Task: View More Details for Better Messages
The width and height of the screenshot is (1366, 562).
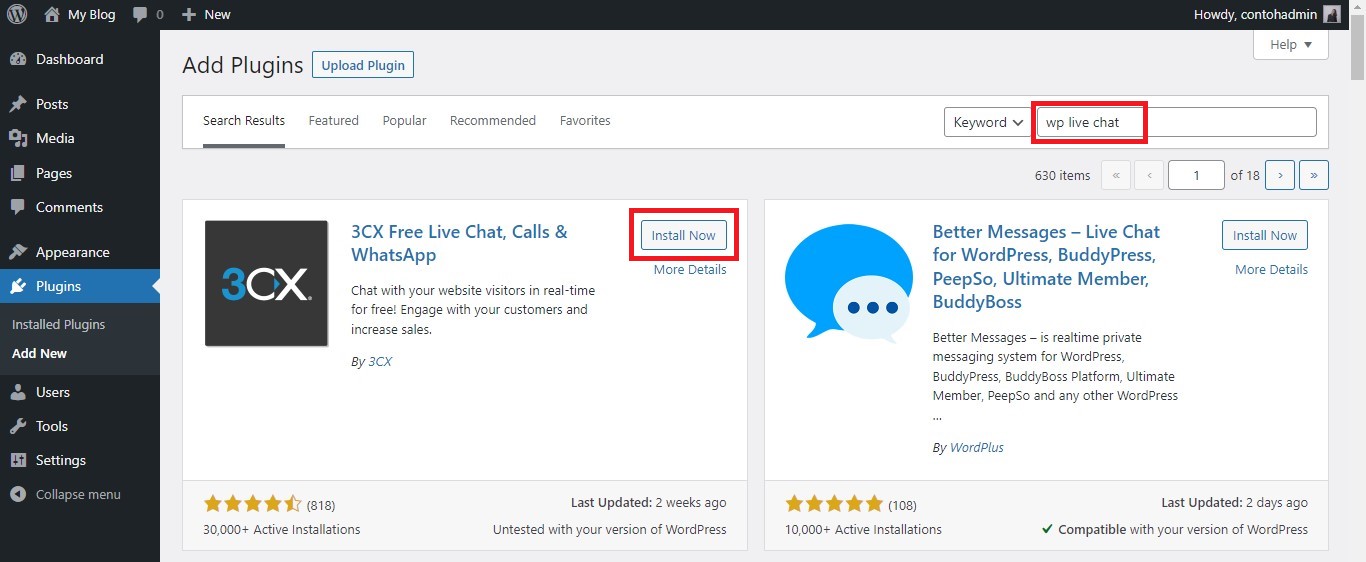Action: tap(1270, 269)
